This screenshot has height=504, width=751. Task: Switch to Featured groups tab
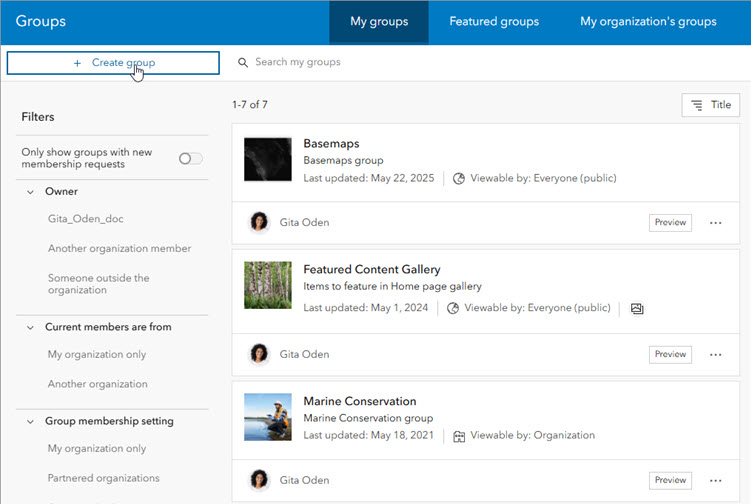click(x=494, y=22)
